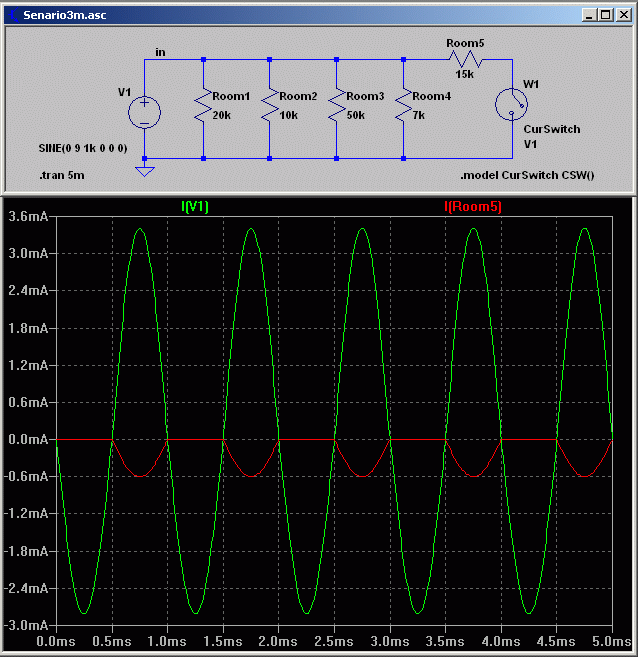Click the I(Room5) trace label
This screenshot has width=638, height=657.
click(x=473, y=206)
